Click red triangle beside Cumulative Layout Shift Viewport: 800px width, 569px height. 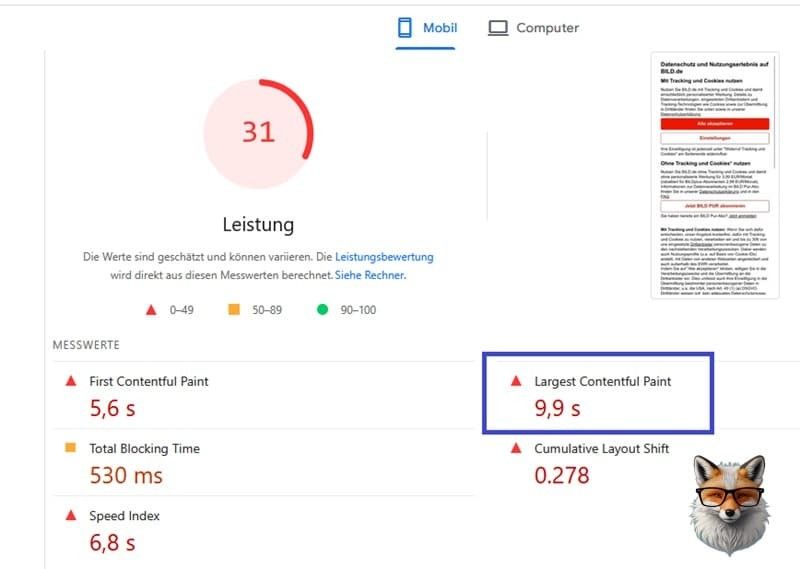tap(516, 448)
